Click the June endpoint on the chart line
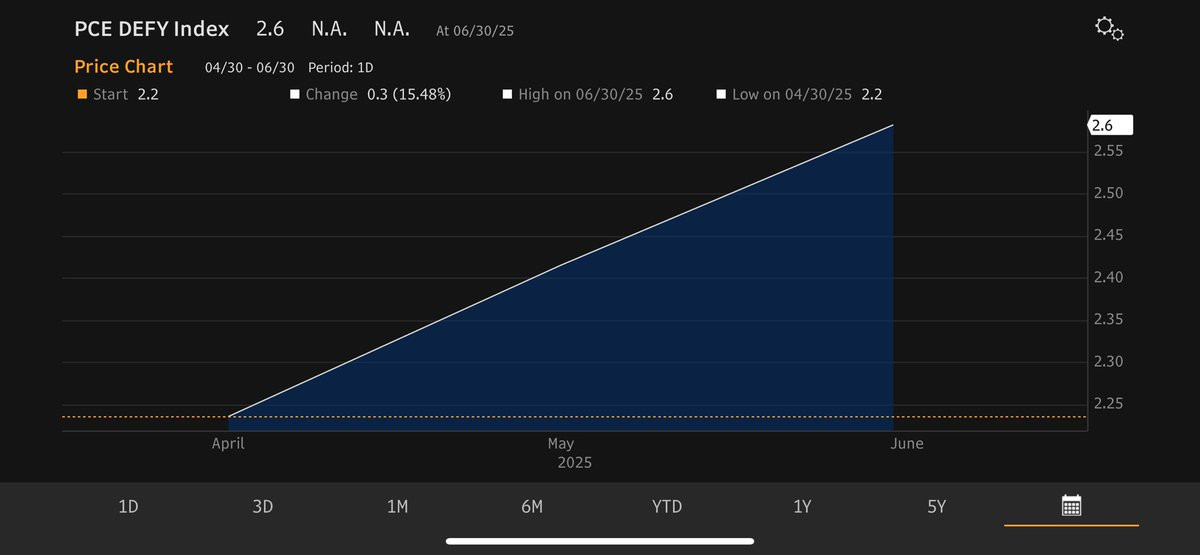 tap(892, 126)
